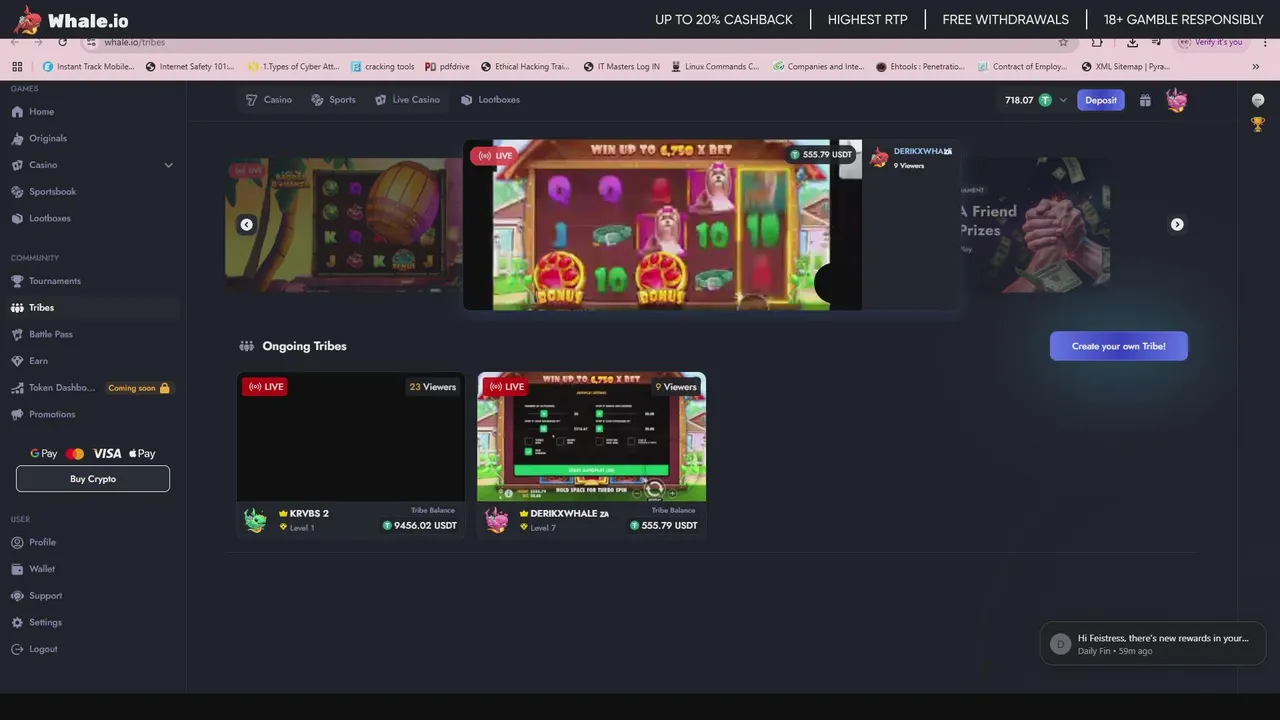
Task: Open the Linux Commands bookmark
Action: click(715, 67)
